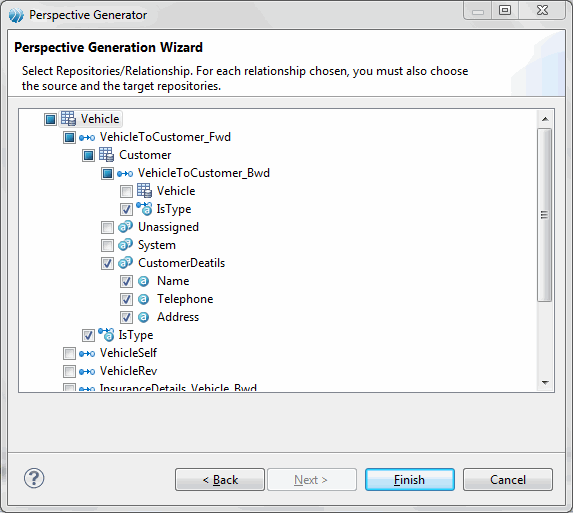Check the Unassigned checkbox

[x=107, y=227]
